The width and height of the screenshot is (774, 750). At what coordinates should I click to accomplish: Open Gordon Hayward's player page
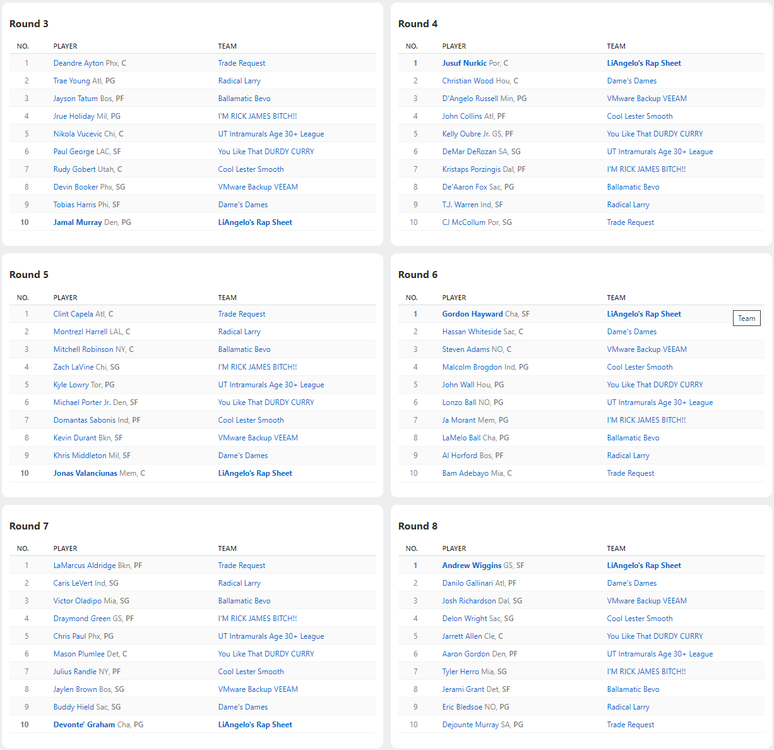(470, 314)
